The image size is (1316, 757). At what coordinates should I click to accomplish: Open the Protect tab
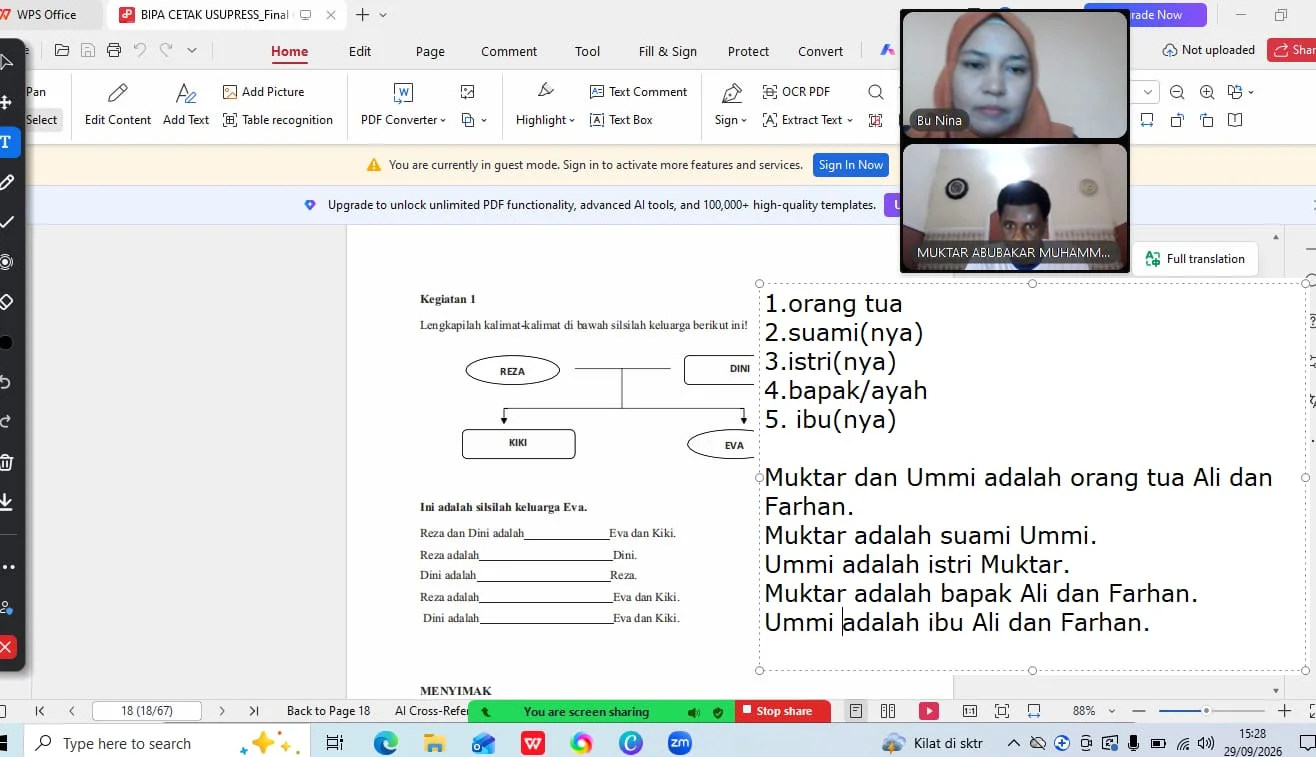coord(749,51)
